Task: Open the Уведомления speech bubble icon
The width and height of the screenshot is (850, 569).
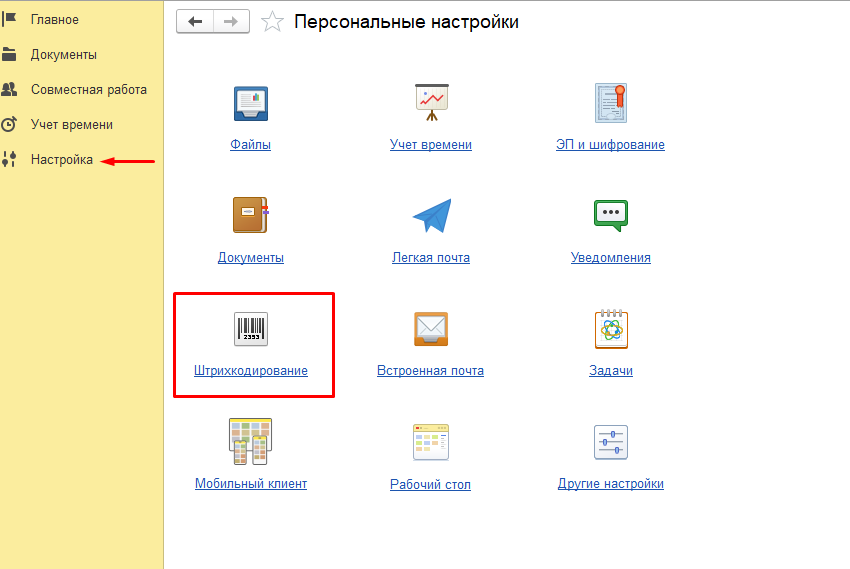Action: (x=610, y=215)
